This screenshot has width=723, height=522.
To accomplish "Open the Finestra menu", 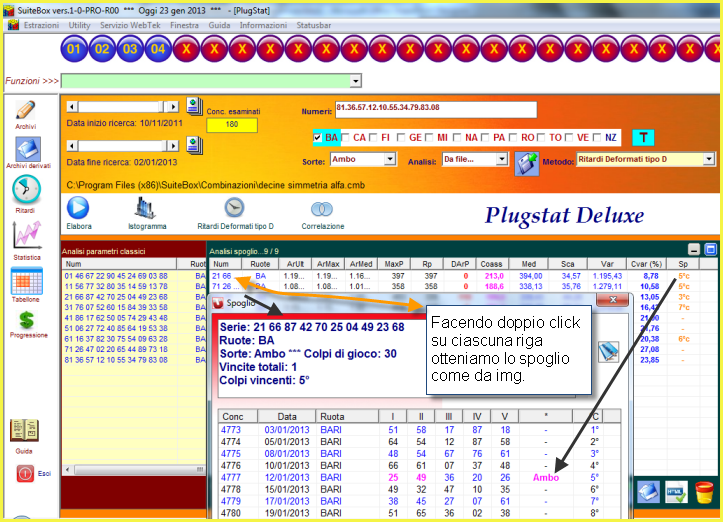I will point(184,25).
